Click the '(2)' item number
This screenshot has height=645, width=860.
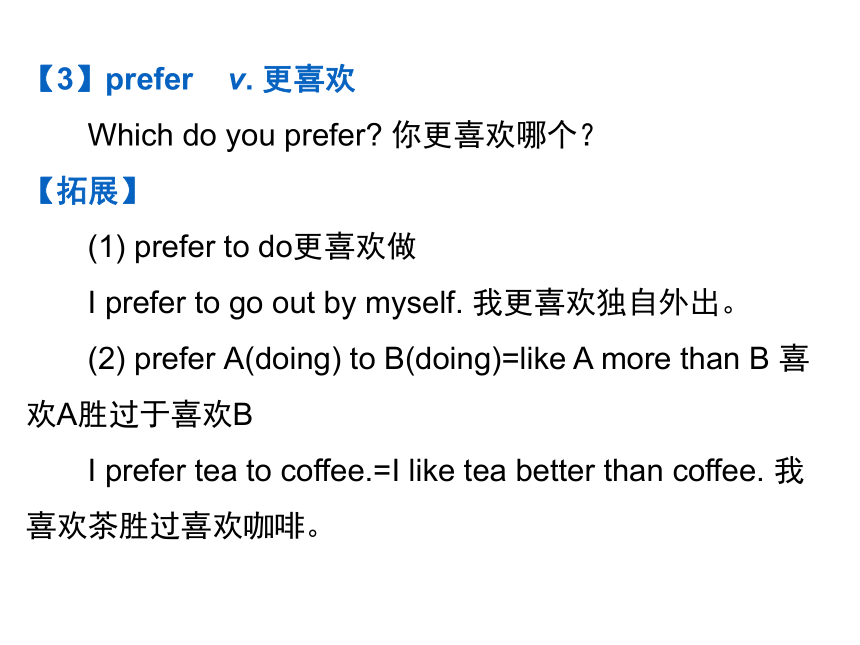click(x=107, y=359)
